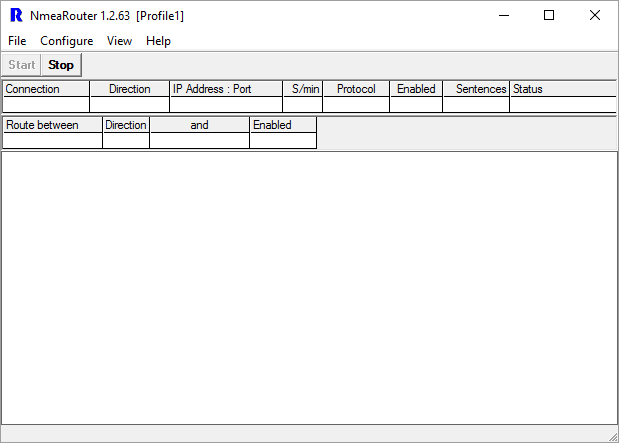Open the Help menu

[158, 41]
